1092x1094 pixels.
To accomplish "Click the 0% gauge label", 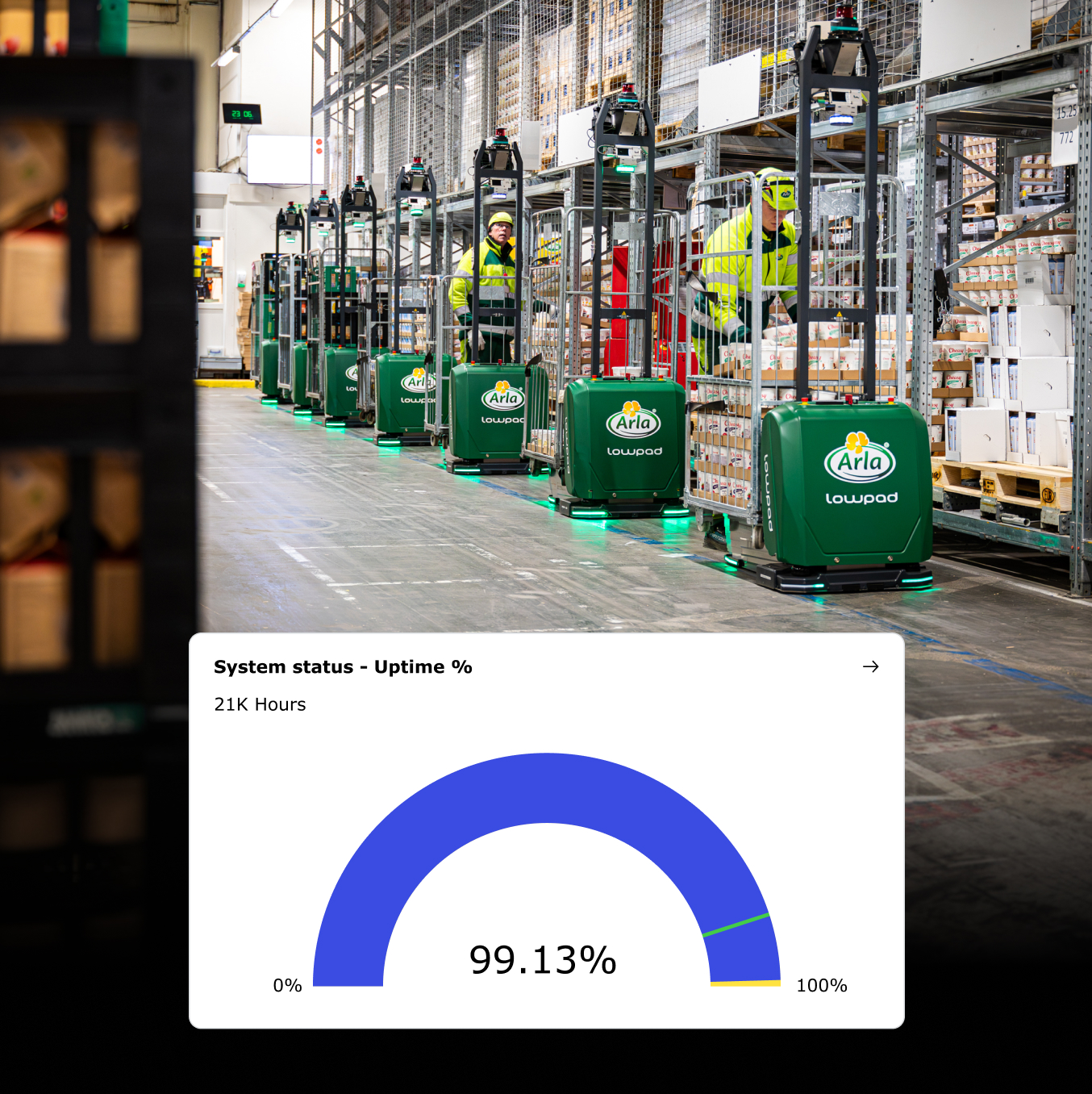I will [x=287, y=985].
